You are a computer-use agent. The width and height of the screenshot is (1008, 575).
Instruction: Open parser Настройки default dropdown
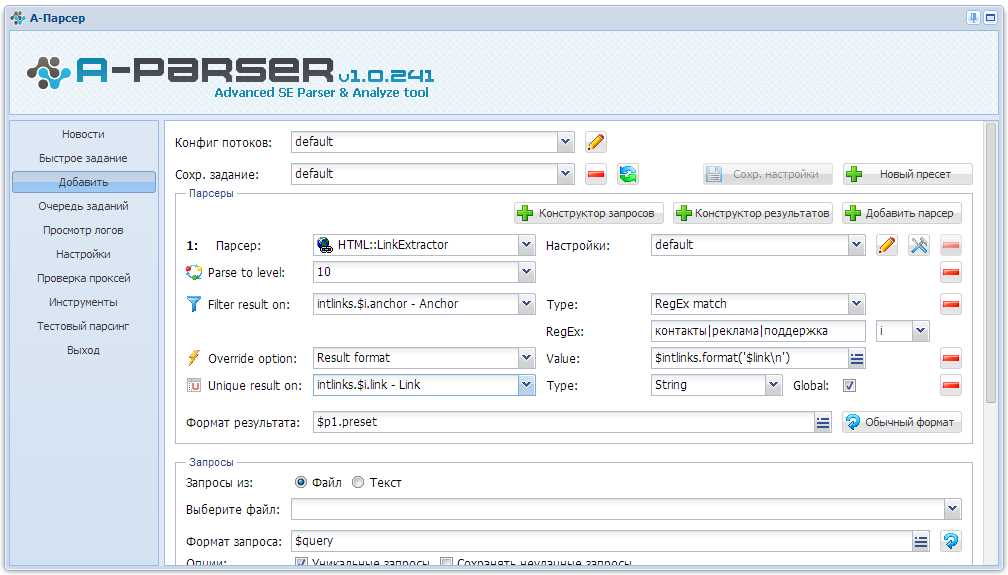pyautogui.click(x=856, y=245)
